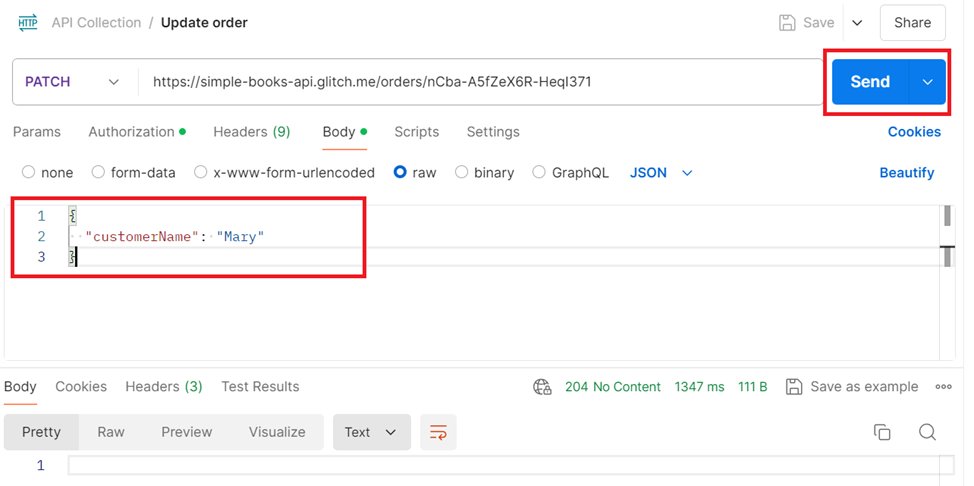The height and width of the screenshot is (486, 974).
Task: Copy the response body with copy icon
Action: pyautogui.click(x=882, y=432)
